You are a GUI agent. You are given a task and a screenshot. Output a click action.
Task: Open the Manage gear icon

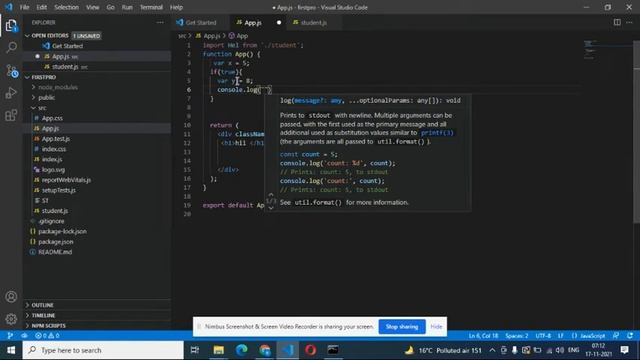(11, 319)
